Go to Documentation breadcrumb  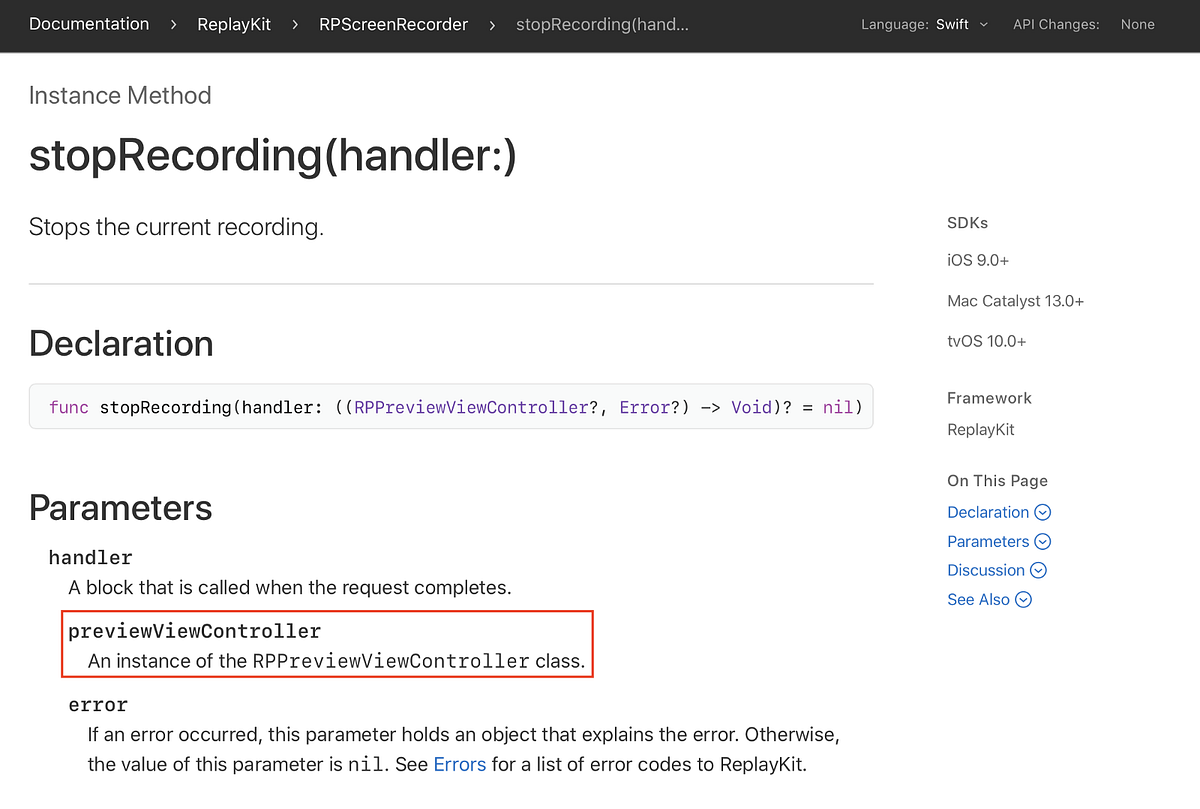[x=89, y=24]
